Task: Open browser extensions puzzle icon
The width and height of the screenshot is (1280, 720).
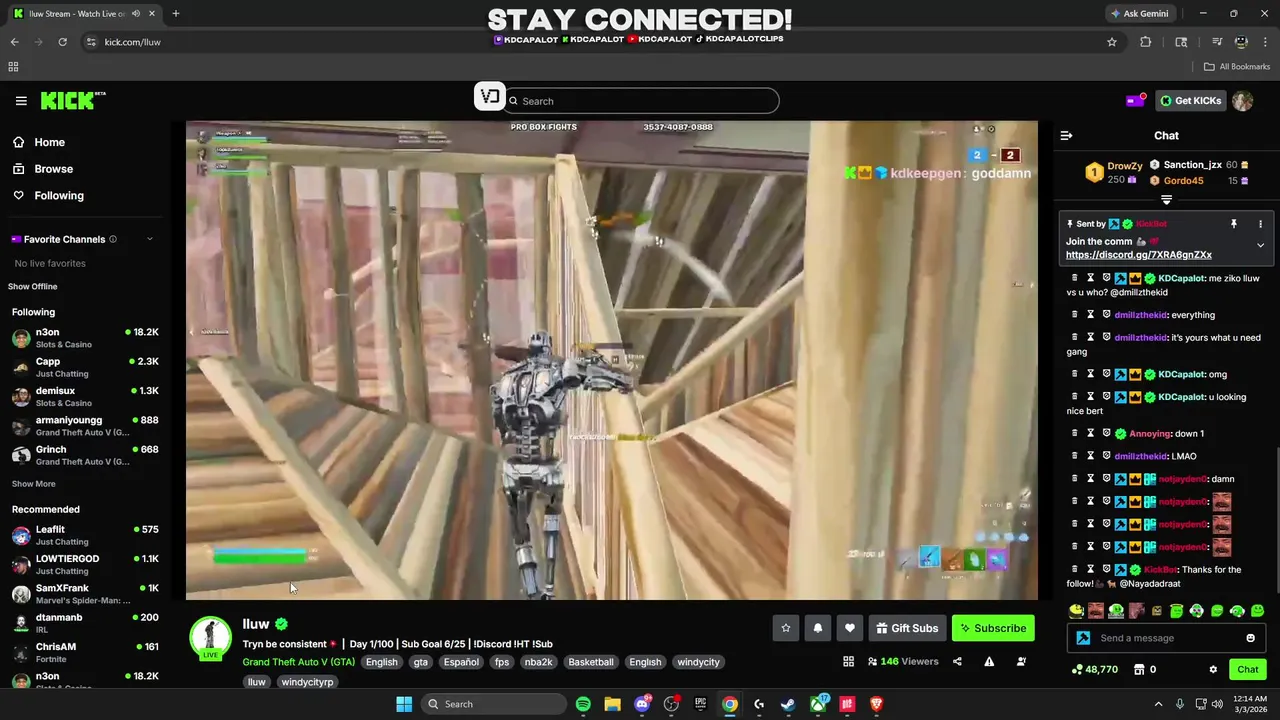Action: (x=1146, y=42)
